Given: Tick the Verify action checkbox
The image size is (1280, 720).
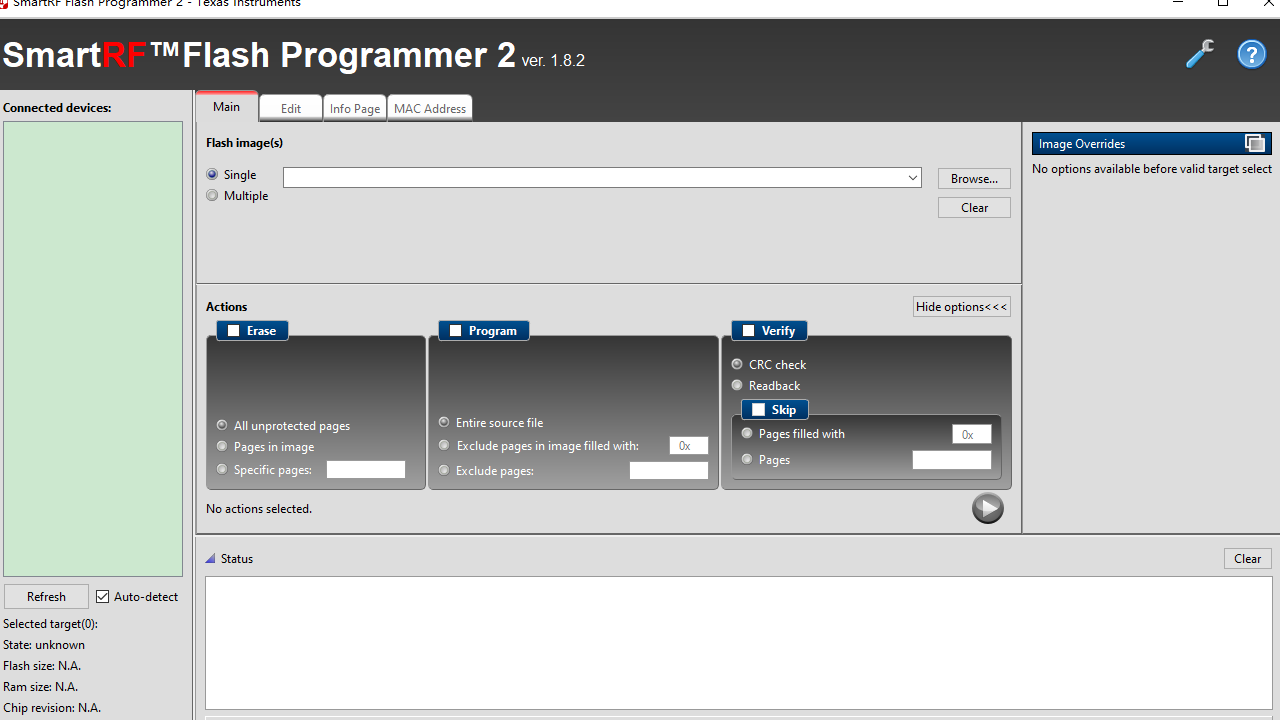Looking at the screenshot, I should (748, 331).
